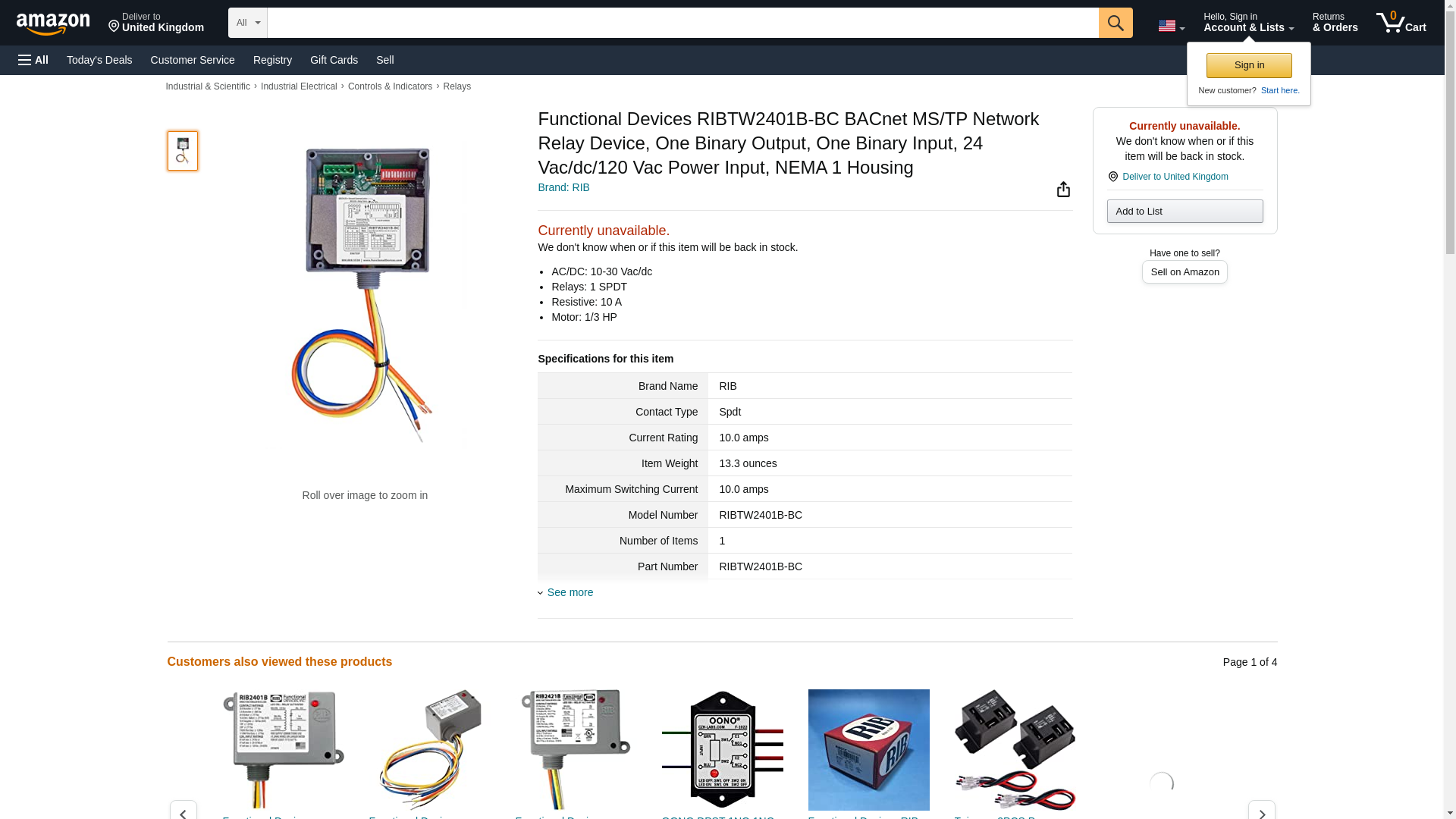This screenshot has height=819, width=1456.
Task: Click the search text field
Action: [x=682, y=23]
